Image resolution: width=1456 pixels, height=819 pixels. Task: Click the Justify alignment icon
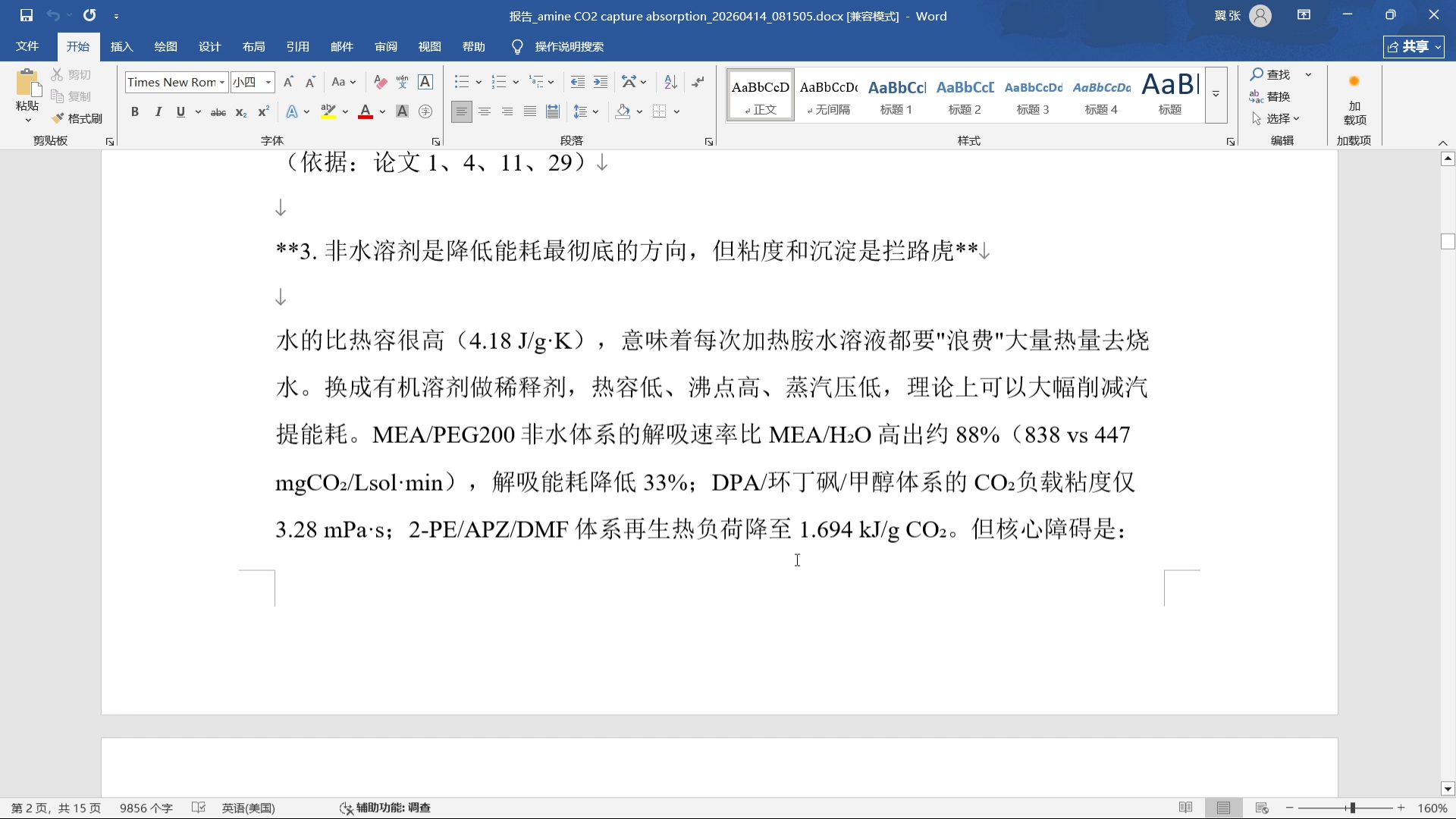pyautogui.click(x=530, y=111)
